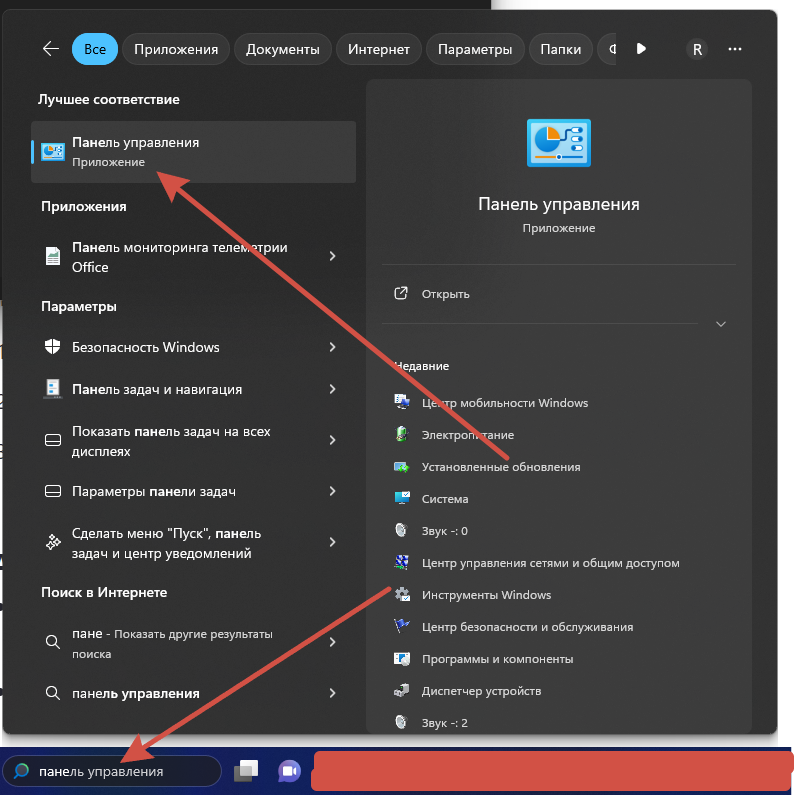The height and width of the screenshot is (795, 809).
Task: Click the personalization icon beside 'Сделать меню Пуск'
Action: (53, 542)
